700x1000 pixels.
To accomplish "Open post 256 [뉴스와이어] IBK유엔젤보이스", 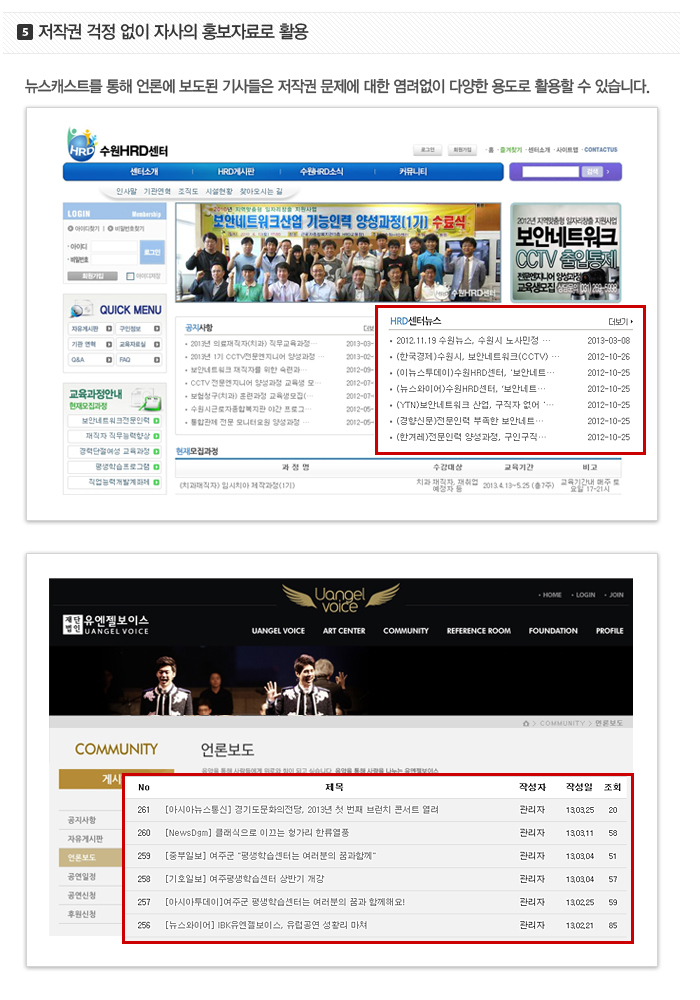I will pos(266,925).
